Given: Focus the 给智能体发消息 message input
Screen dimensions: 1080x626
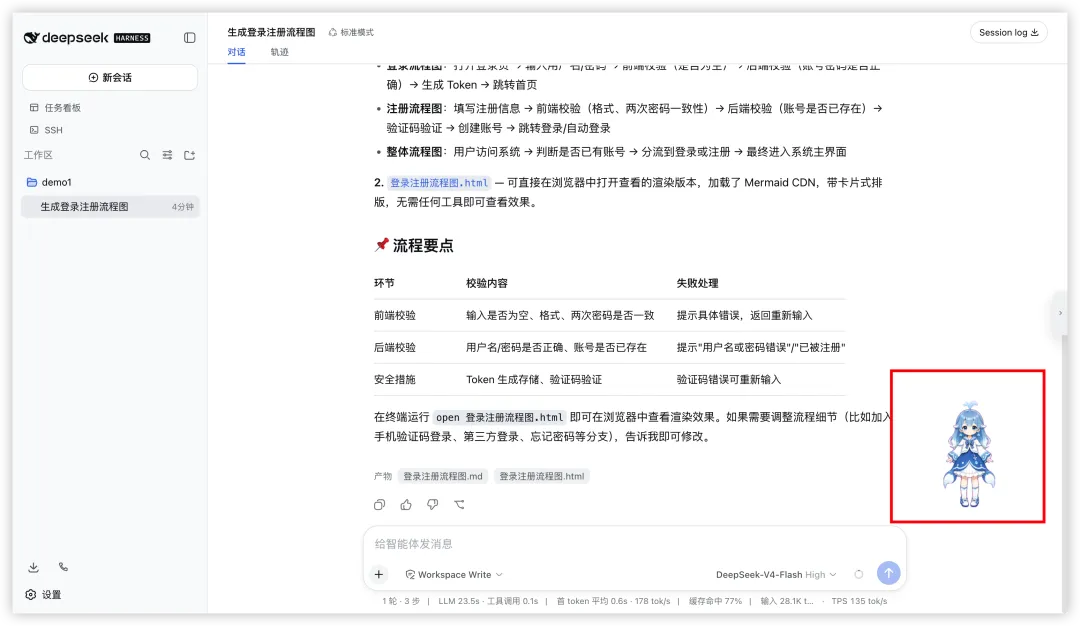Looking at the screenshot, I should tap(634, 544).
